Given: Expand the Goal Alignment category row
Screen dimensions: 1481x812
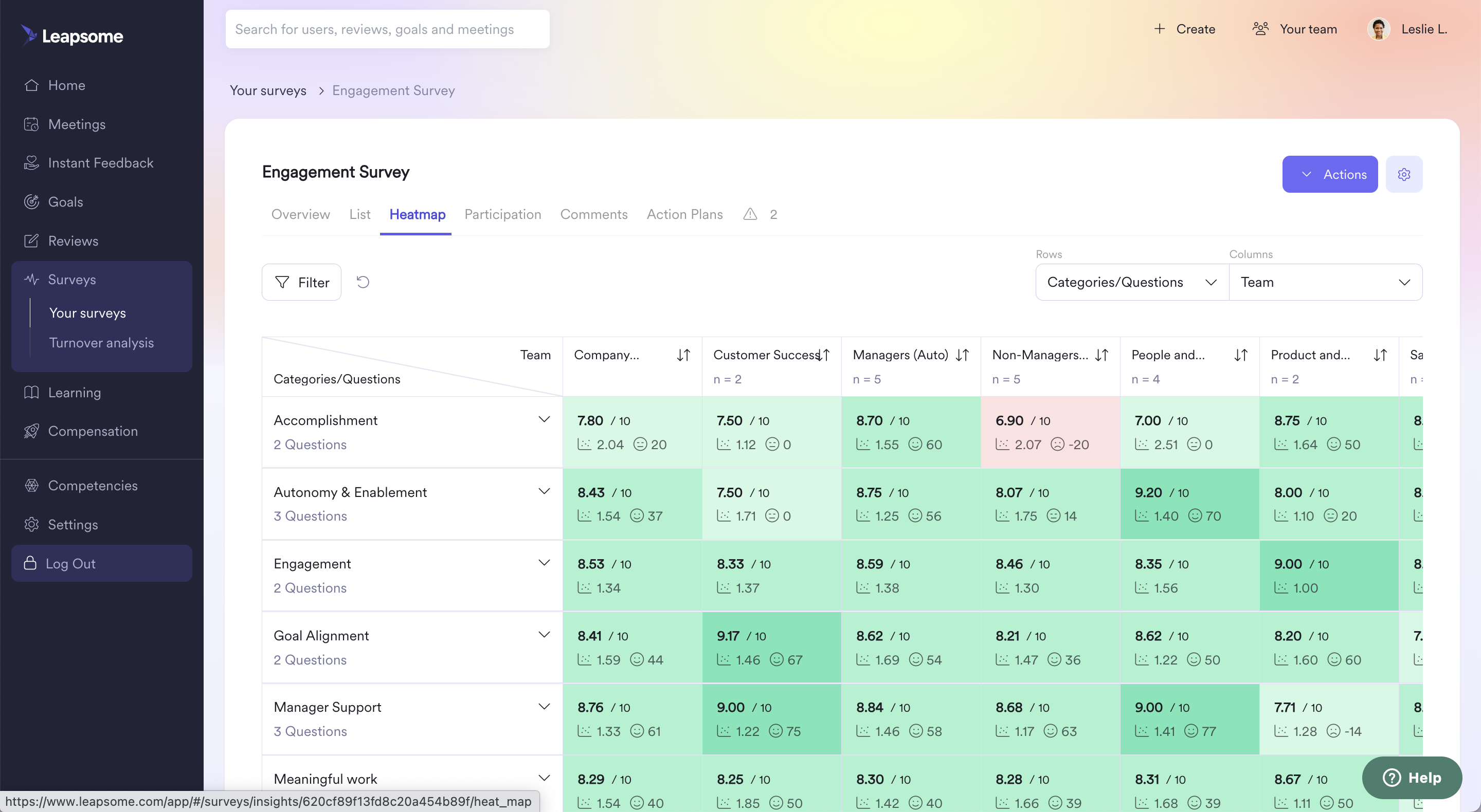Looking at the screenshot, I should tap(544, 634).
